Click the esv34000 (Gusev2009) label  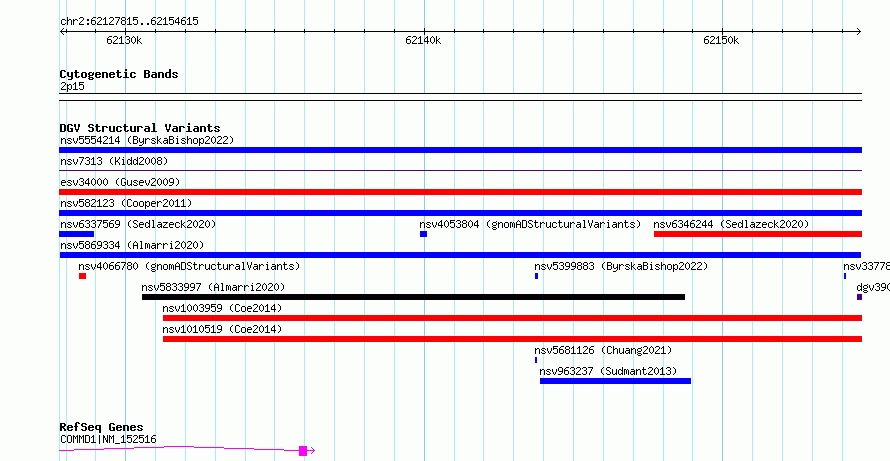(120, 182)
